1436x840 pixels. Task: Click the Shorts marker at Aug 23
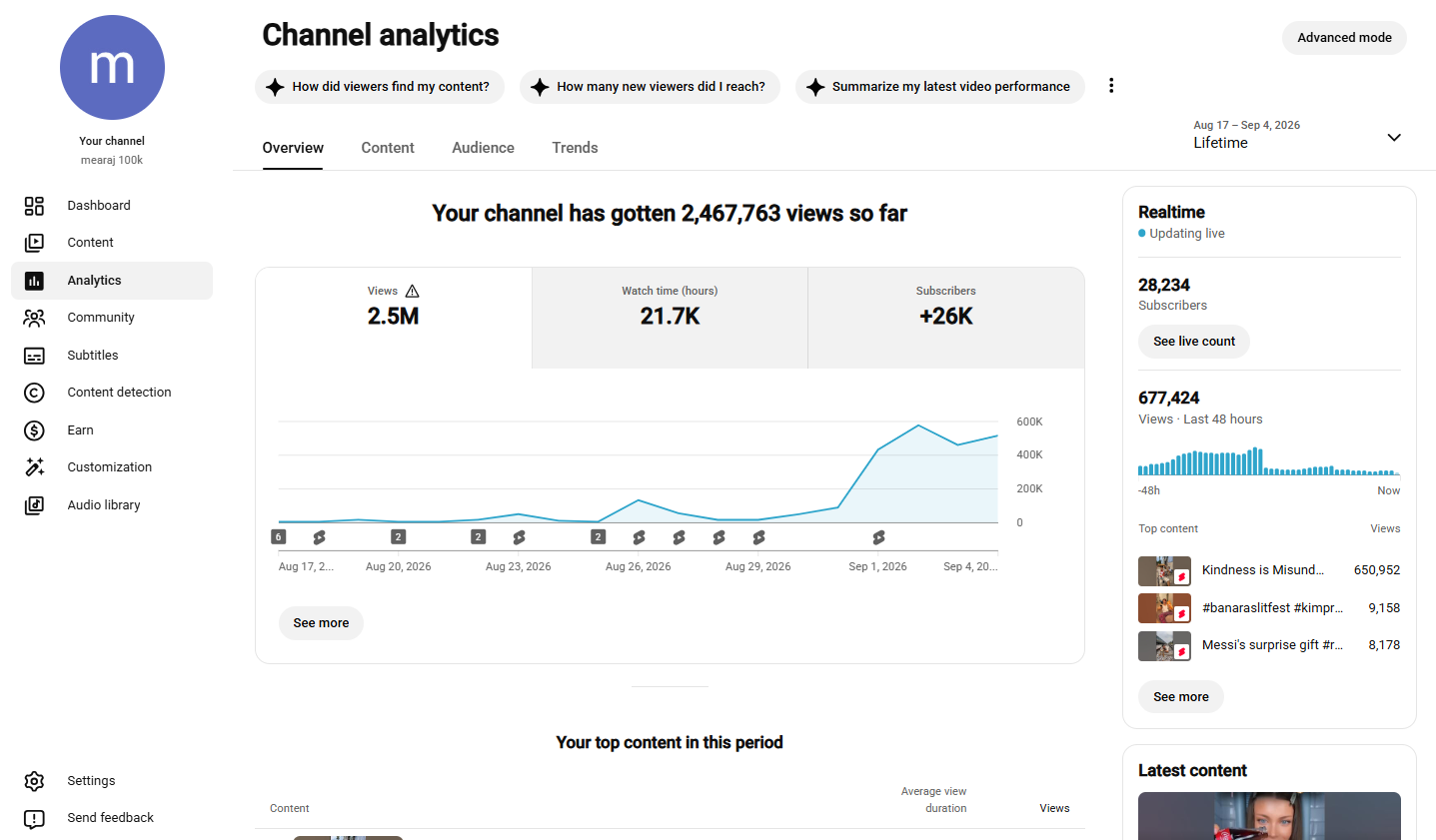[519, 537]
